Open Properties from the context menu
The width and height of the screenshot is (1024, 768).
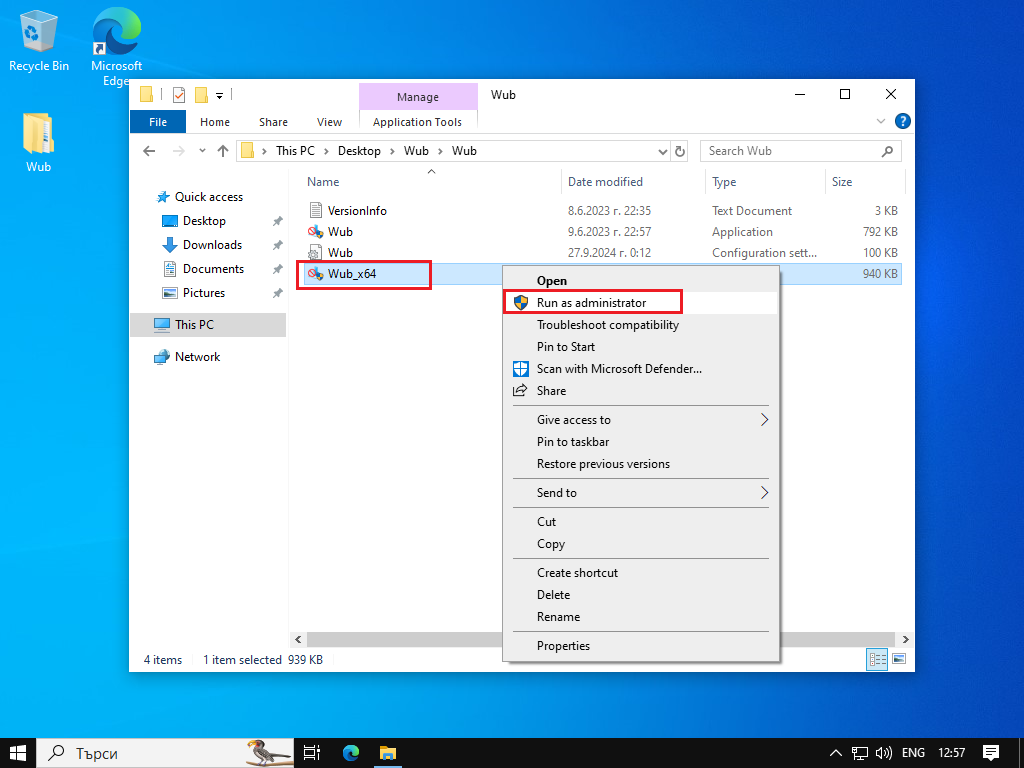[x=641, y=646]
